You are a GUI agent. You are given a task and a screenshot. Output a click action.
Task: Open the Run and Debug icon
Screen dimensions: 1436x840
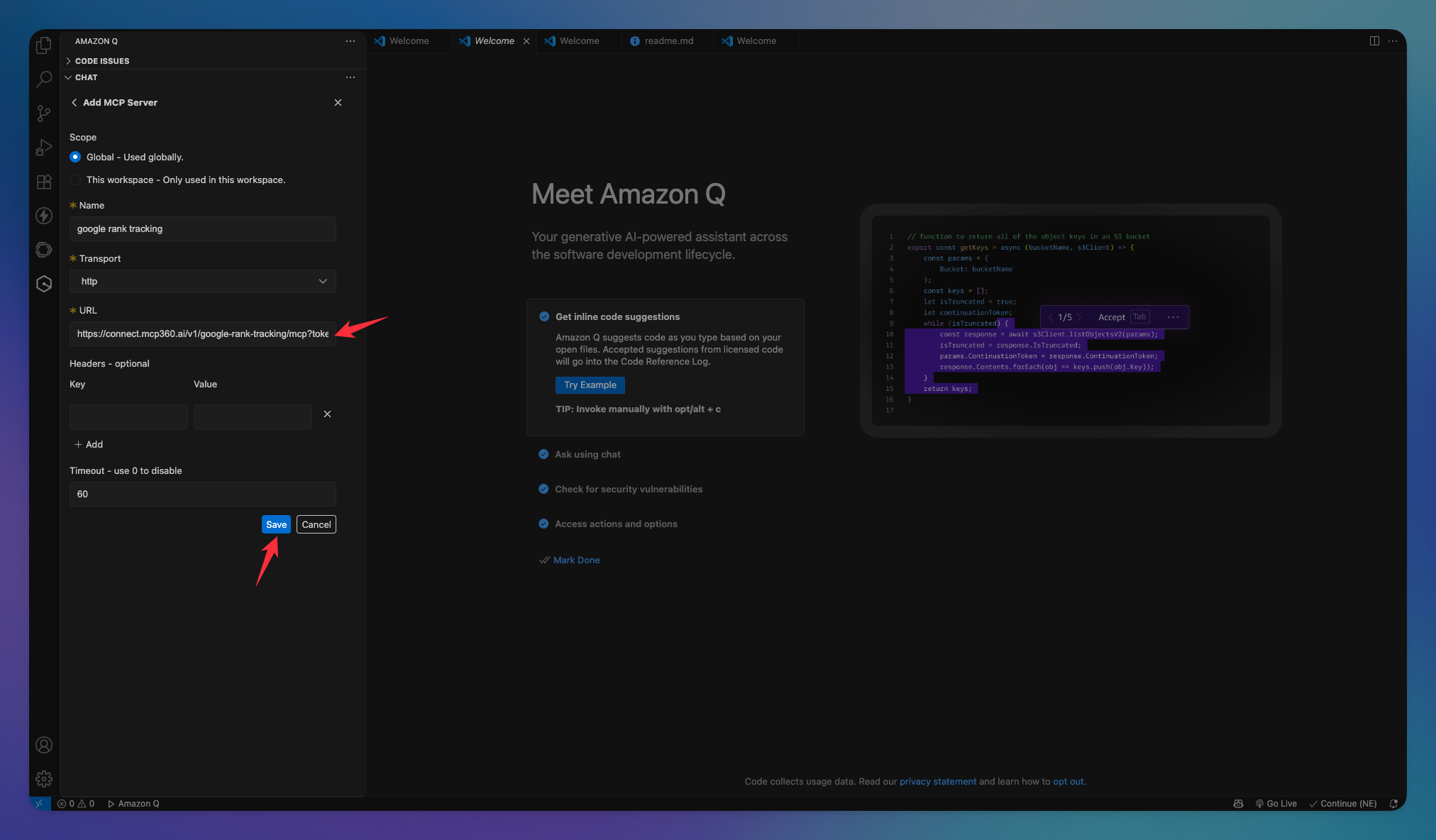44,148
